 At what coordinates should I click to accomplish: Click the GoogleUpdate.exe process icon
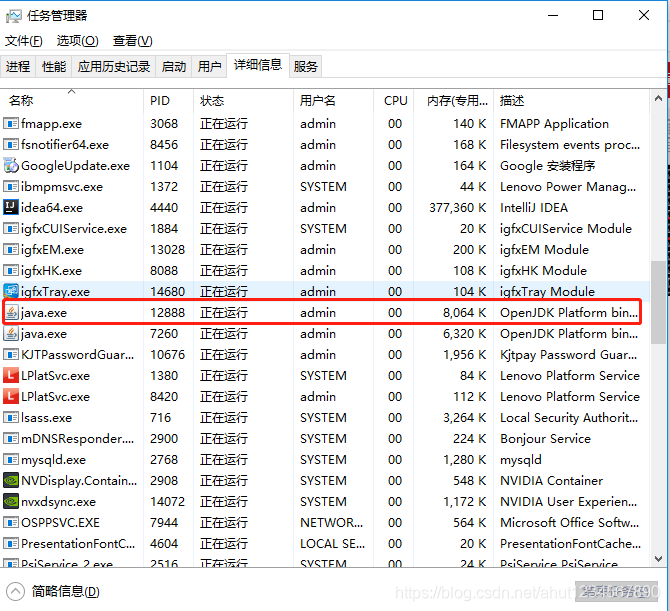point(11,166)
